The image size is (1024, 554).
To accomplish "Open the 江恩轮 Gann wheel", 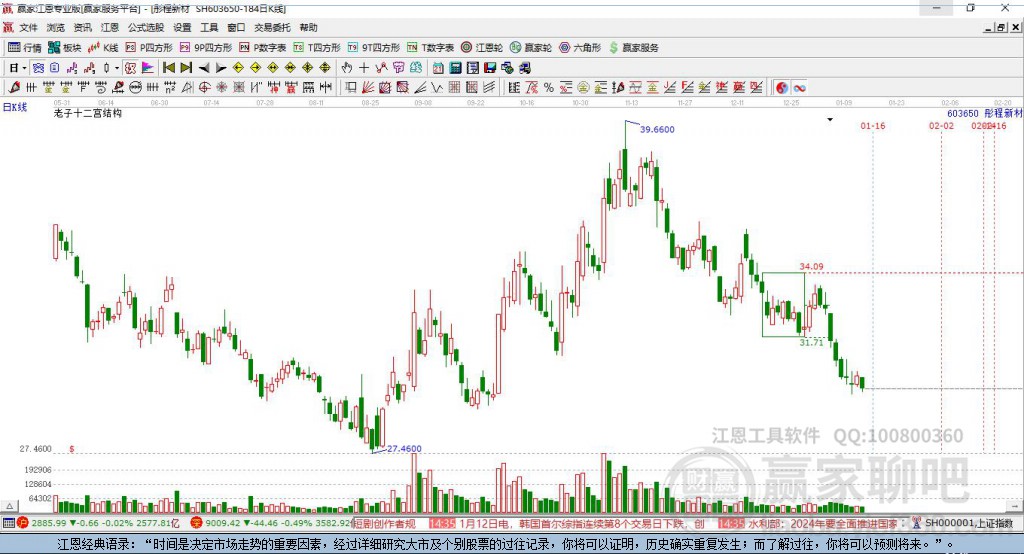I will 482,48.
